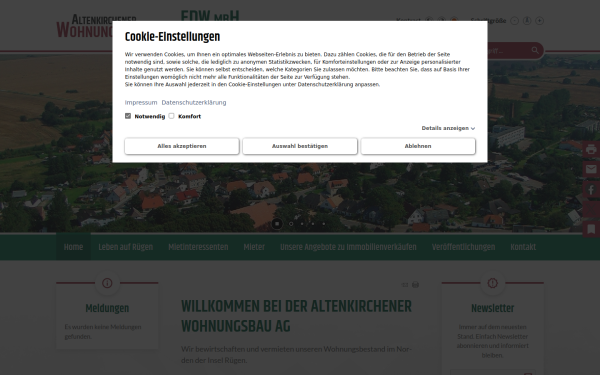Image resolution: width=600 pixels, height=375 pixels.
Task: Click the Newsletter heading
Action: (492, 308)
